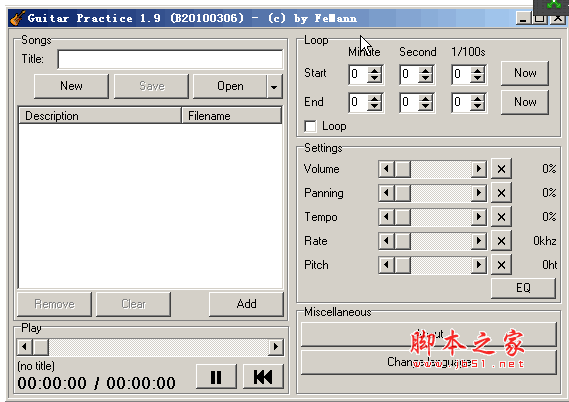The width and height of the screenshot is (569, 402).
Task: Click the Play position slider thumb
Action: pos(41,347)
